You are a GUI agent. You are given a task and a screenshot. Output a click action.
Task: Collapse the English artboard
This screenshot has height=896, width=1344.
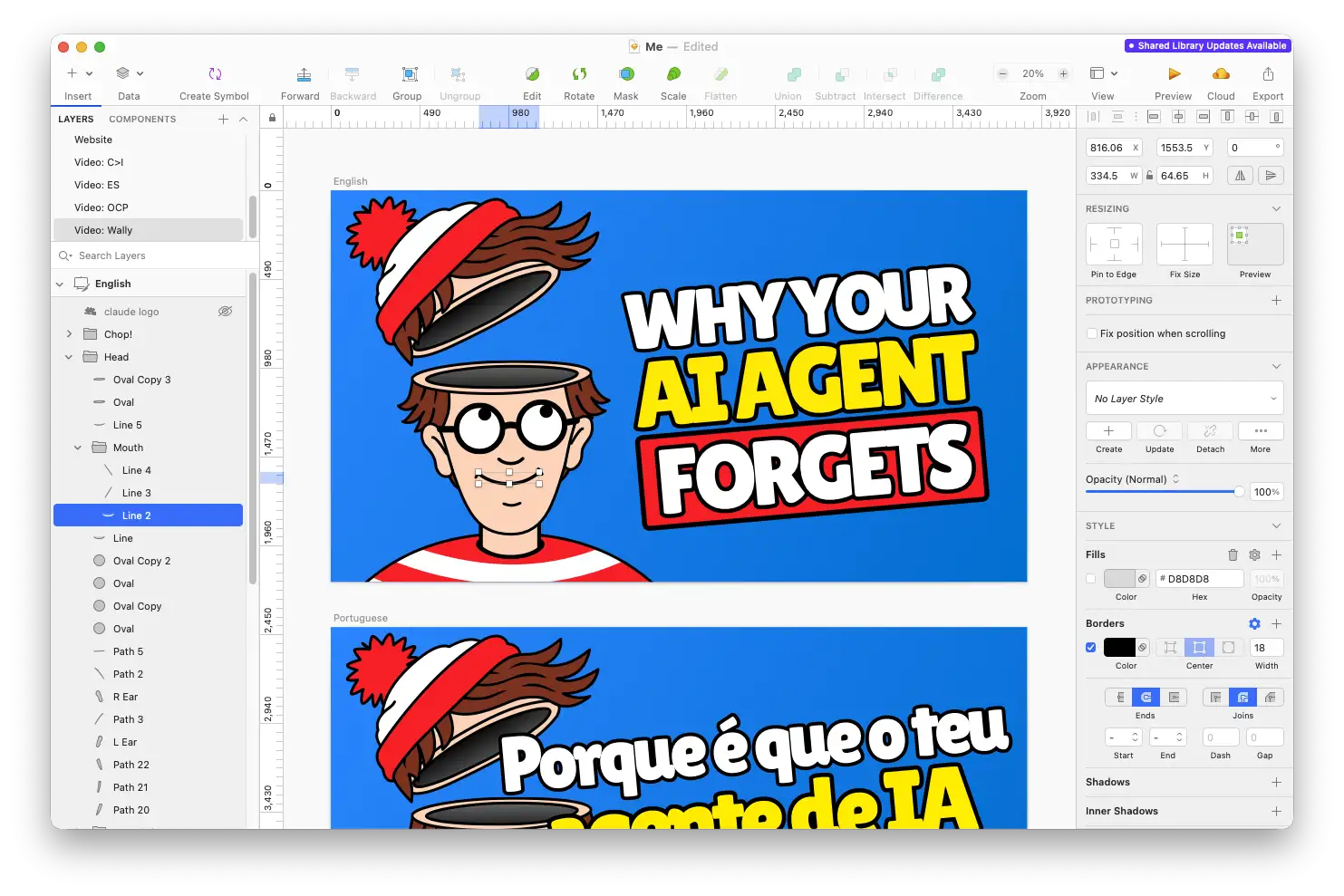[x=60, y=284]
